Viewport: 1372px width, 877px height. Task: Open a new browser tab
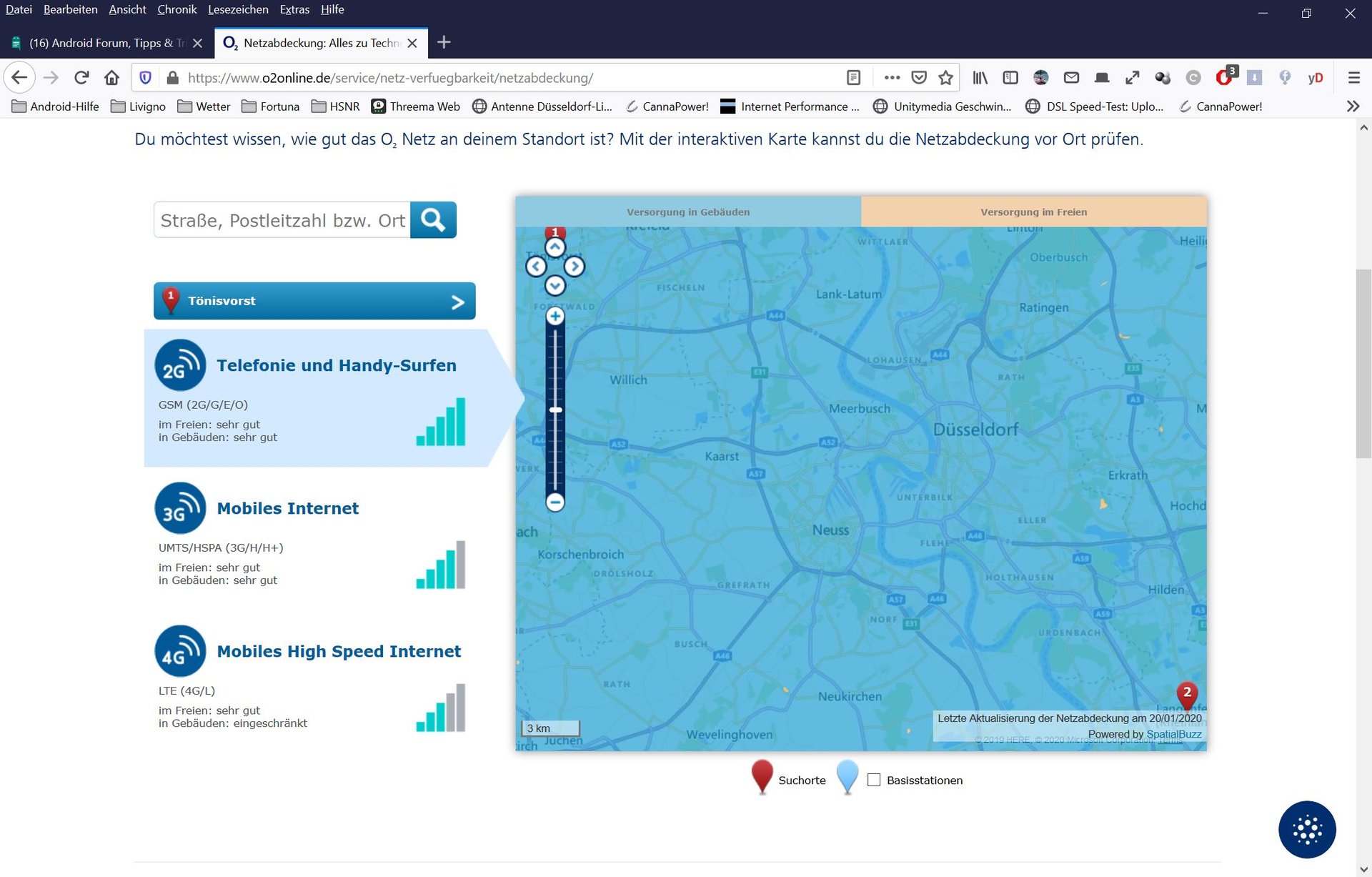[x=444, y=42]
